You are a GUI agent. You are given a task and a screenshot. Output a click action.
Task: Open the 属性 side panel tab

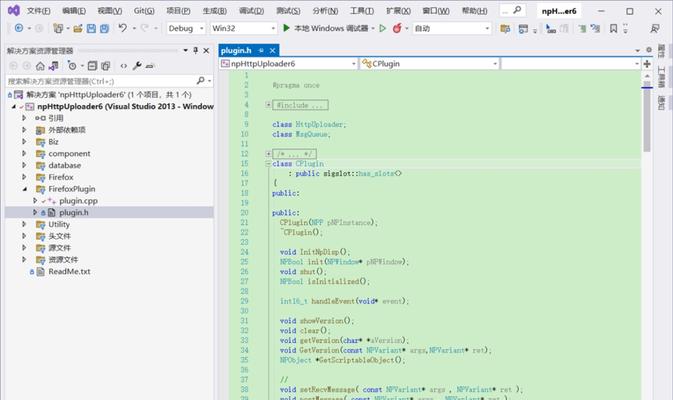pyautogui.click(x=661, y=51)
